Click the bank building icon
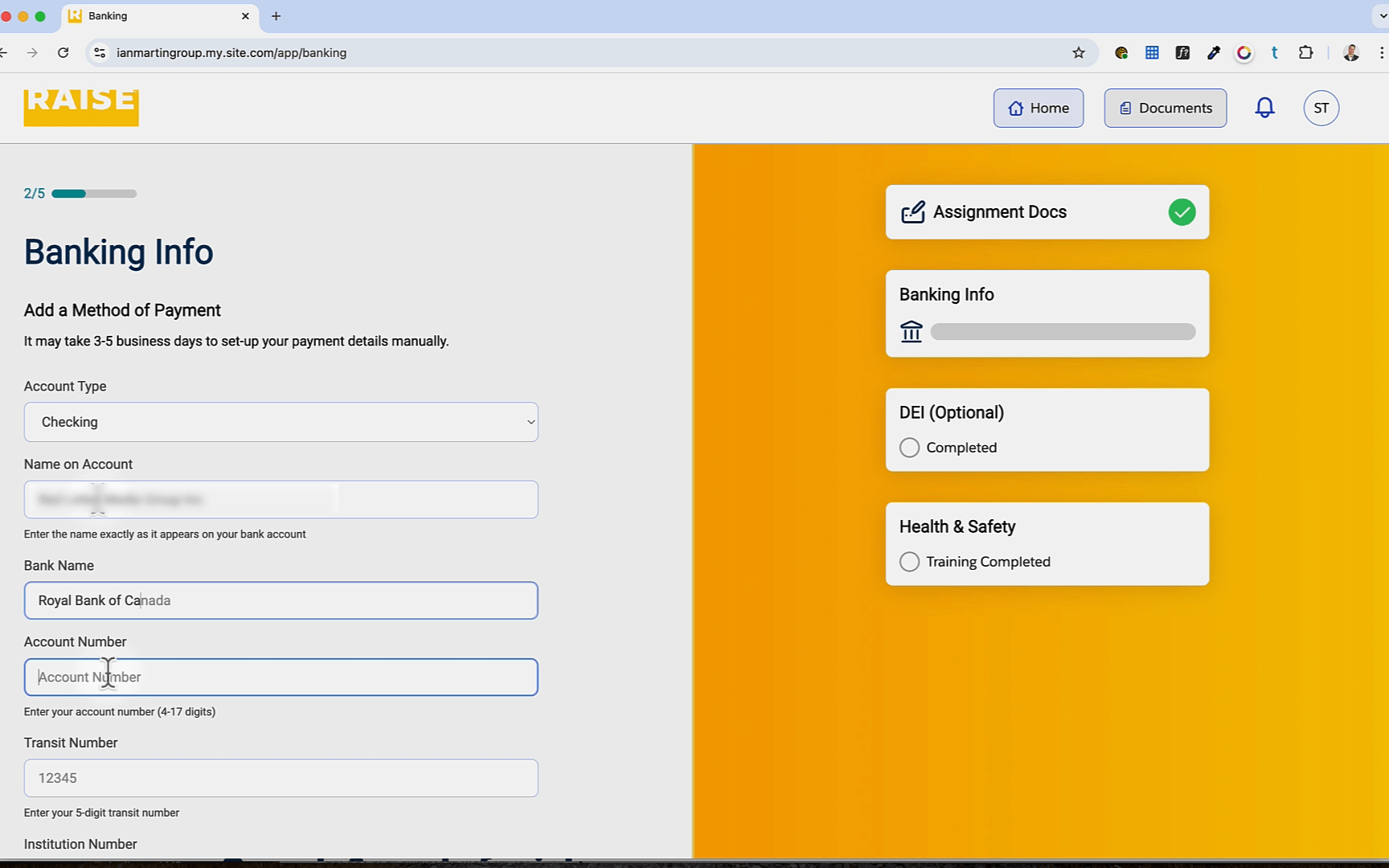The width and height of the screenshot is (1389, 868). pyautogui.click(x=912, y=331)
